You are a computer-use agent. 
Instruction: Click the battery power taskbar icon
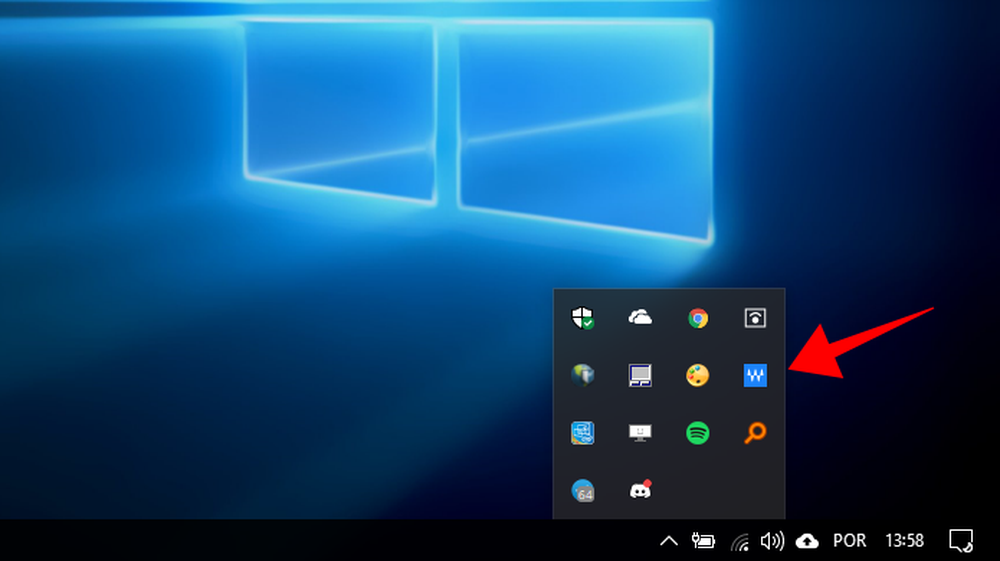703,541
